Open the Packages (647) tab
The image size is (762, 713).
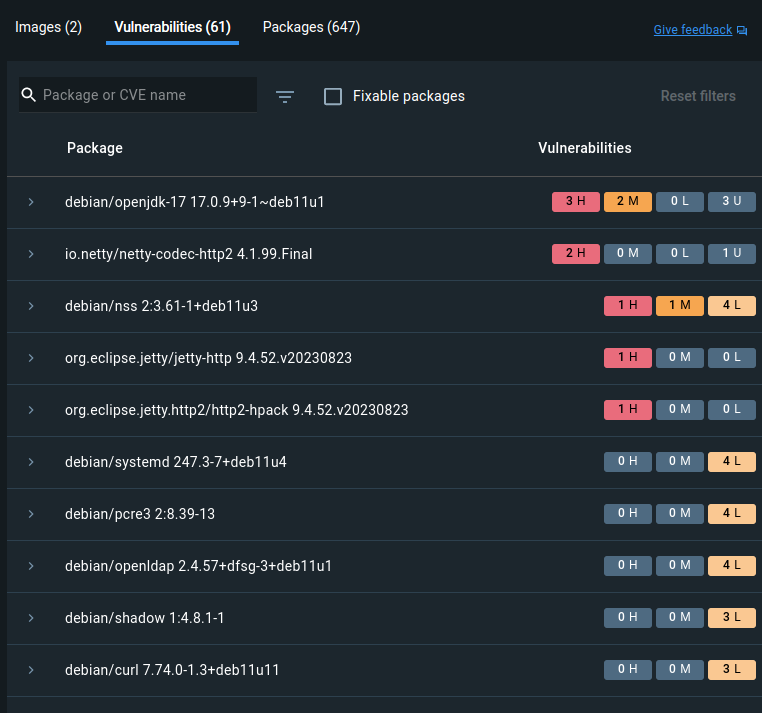(x=311, y=28)
